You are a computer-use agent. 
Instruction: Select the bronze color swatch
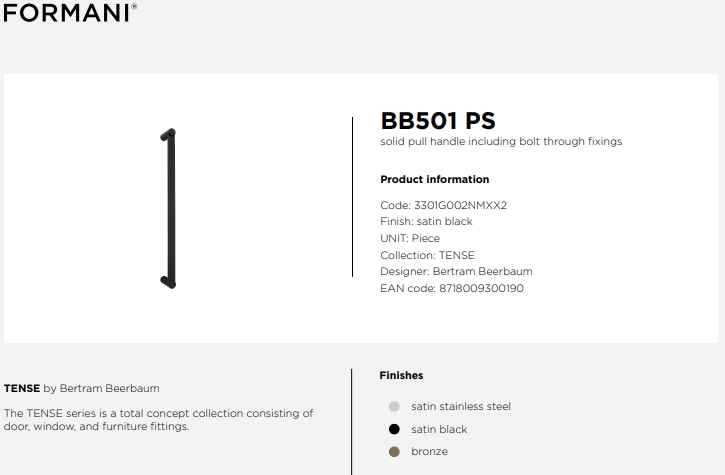[394, 451]
